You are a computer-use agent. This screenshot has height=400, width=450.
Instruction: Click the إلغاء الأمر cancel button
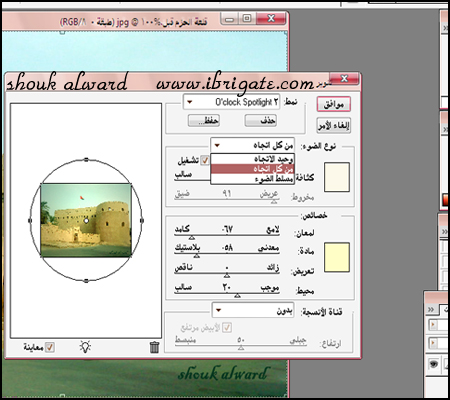(x=334, y=126)
